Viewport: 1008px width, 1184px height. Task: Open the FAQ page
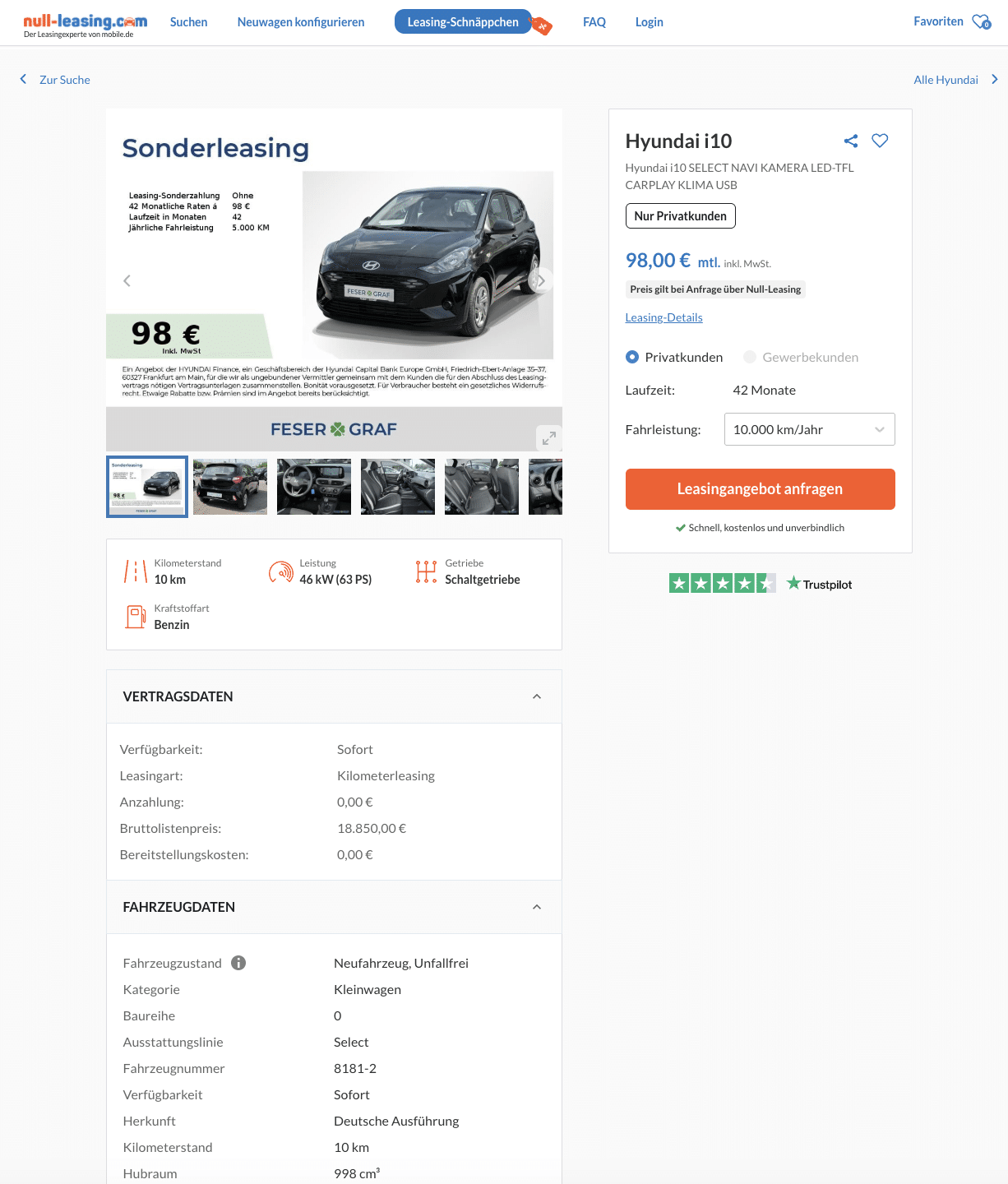594,22
